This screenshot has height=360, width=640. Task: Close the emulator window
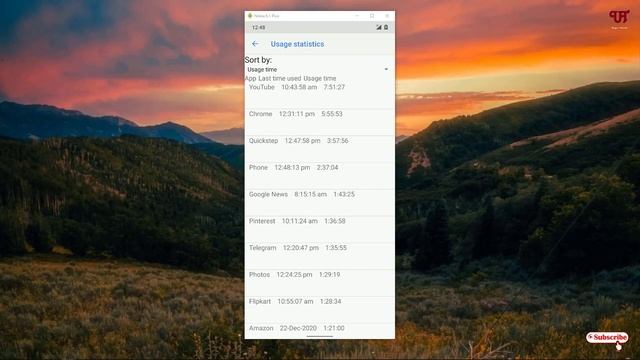[x=387, y=16]
